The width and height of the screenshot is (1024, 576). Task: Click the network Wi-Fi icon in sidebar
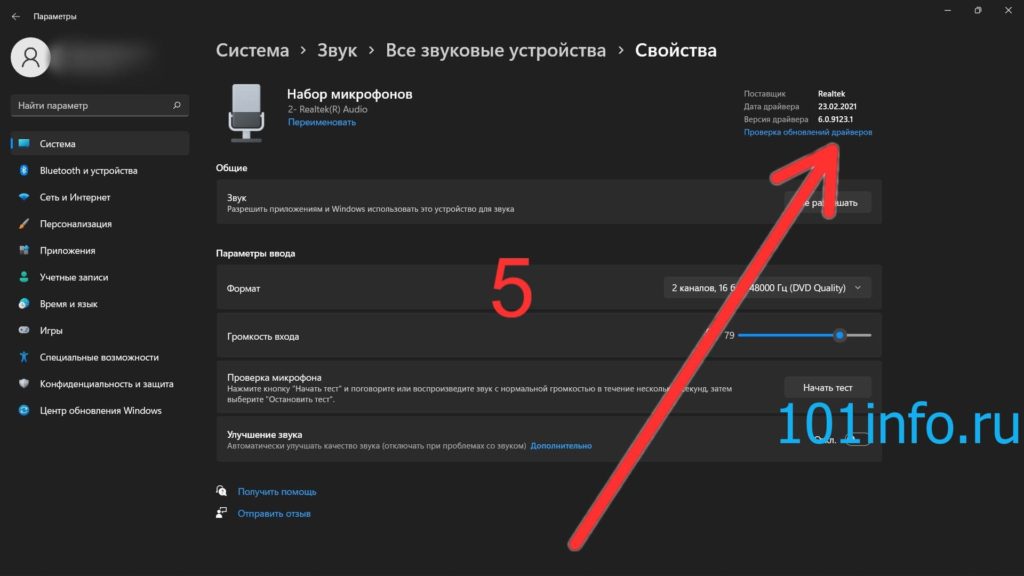[x=24, y=197]
